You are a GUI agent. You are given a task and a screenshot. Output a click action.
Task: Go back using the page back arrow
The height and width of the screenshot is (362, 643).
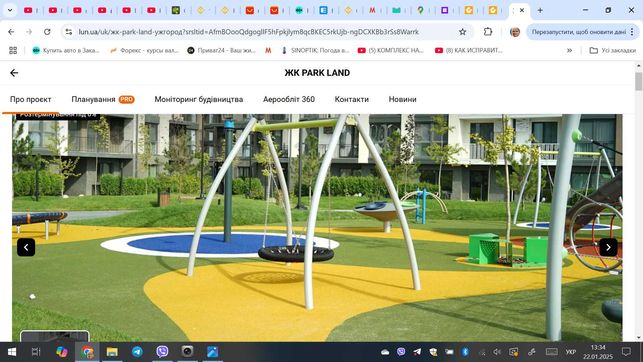pos(14,73)
